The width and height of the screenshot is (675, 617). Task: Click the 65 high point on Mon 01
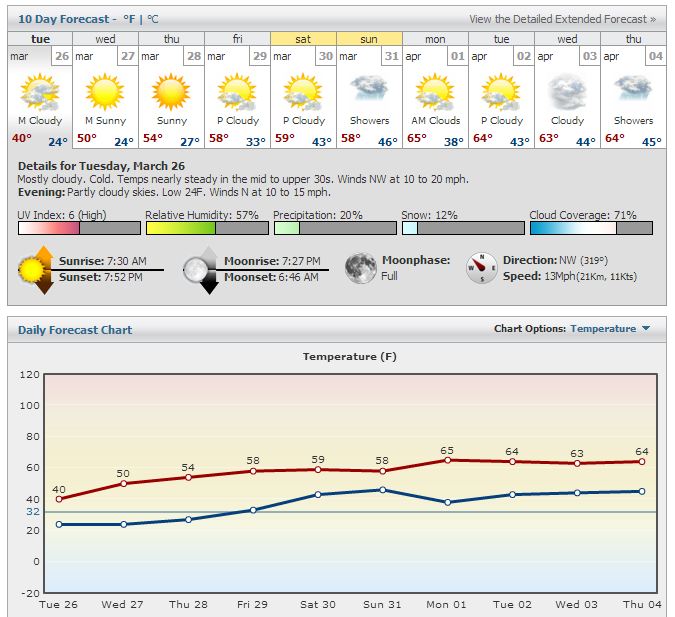[x=447, y=460]
